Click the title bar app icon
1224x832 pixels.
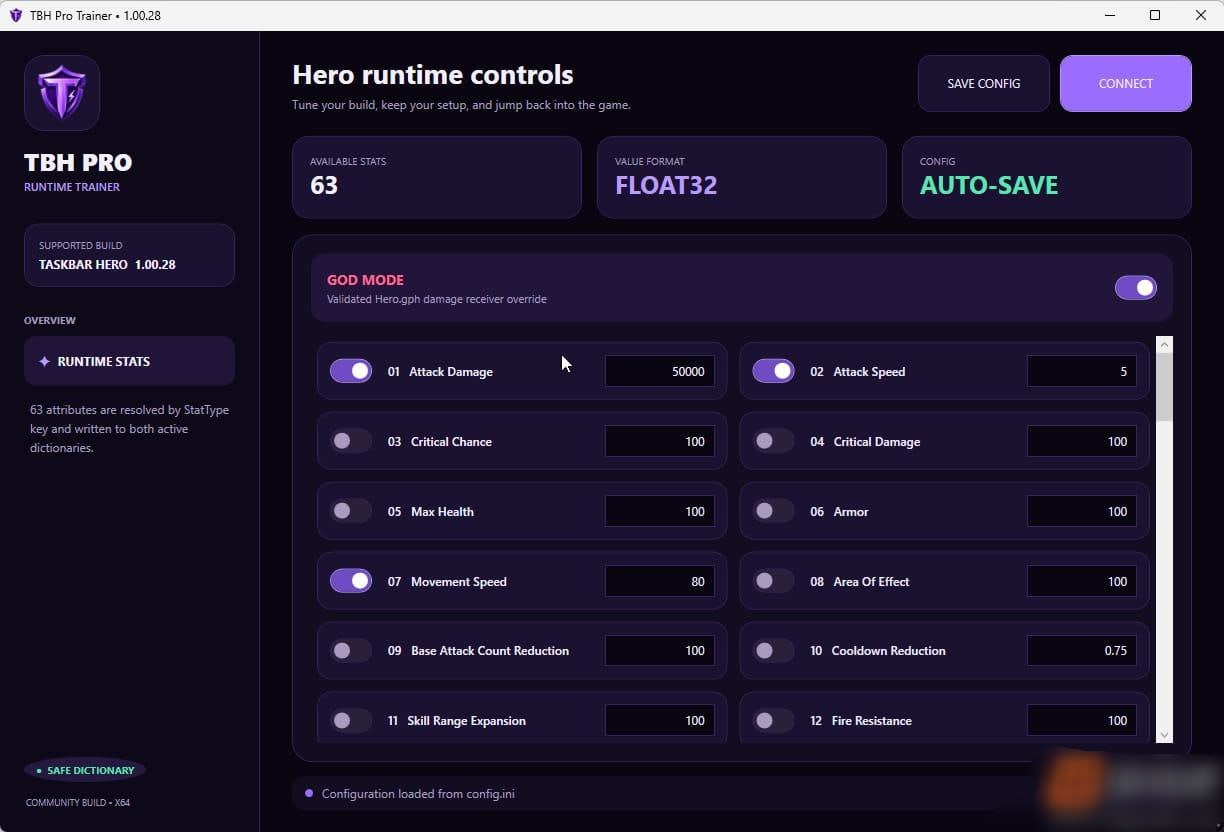pyautogui.click(x=15, y=15)
